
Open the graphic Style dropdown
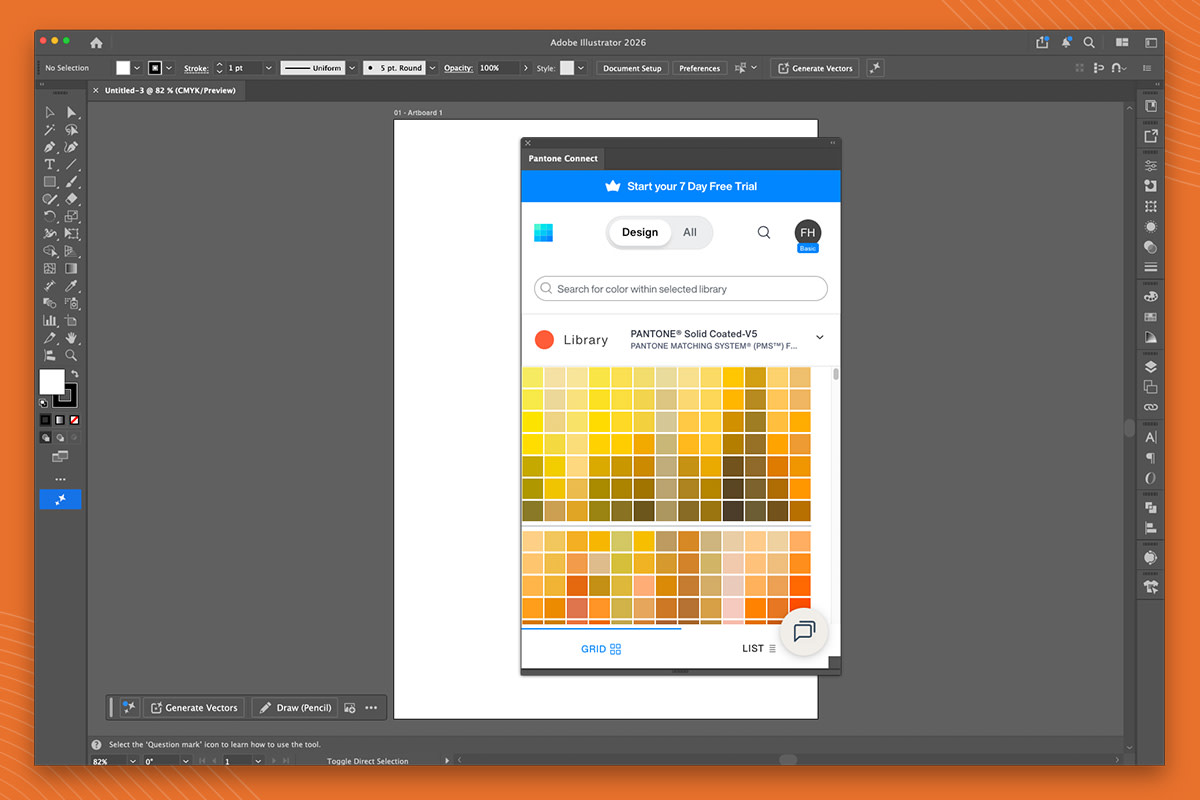[582, 68]
